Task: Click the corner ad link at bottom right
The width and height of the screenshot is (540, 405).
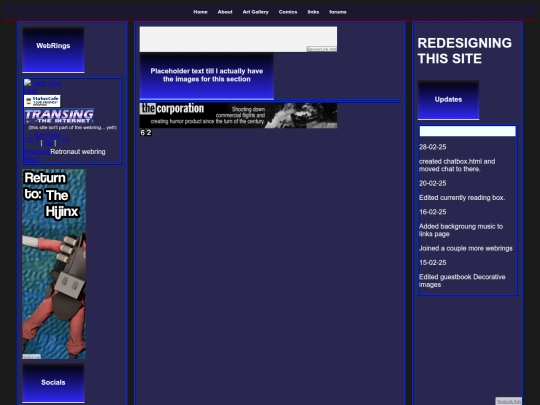Action: click(x=509, y=401)
